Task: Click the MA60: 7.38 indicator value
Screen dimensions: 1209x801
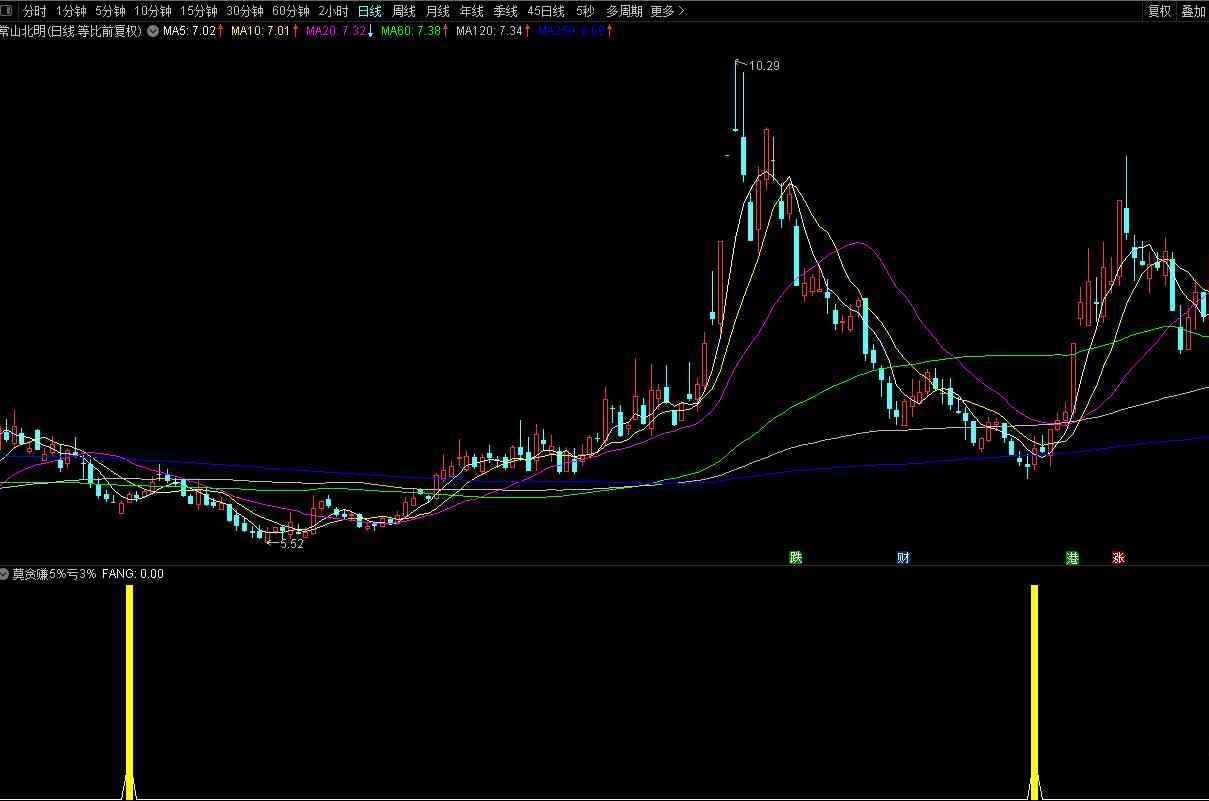Action: (410, 31)
